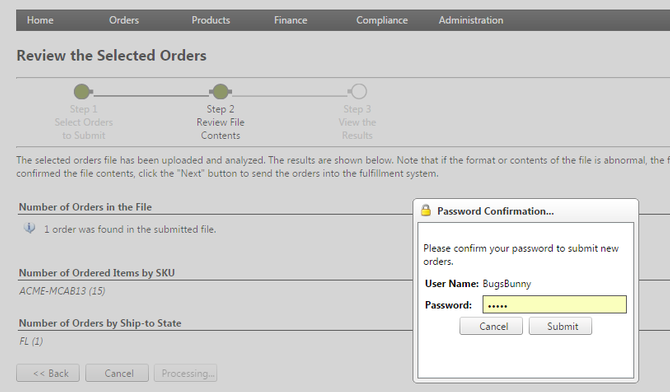The height and width of the screenshot is (392, 670).
Task: Select the Step 2 circle indicator
Action: click(220, 91)
